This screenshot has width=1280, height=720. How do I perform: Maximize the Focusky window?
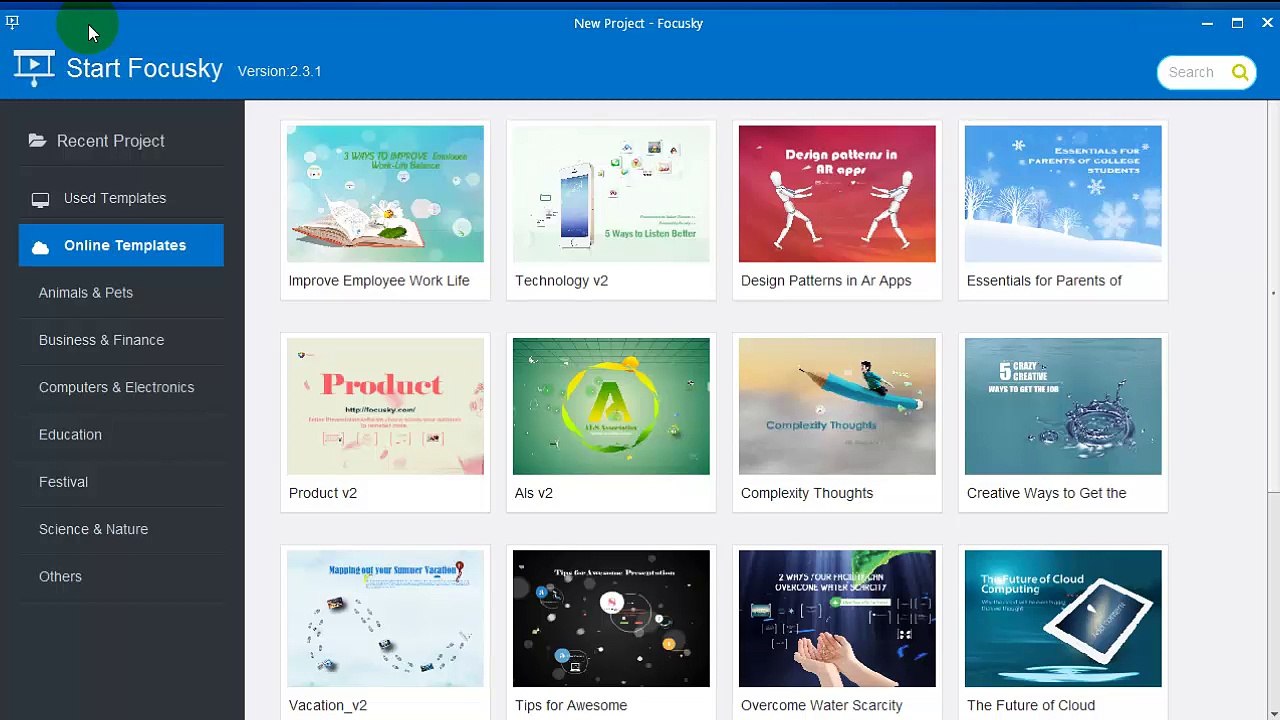[1237, 22]
